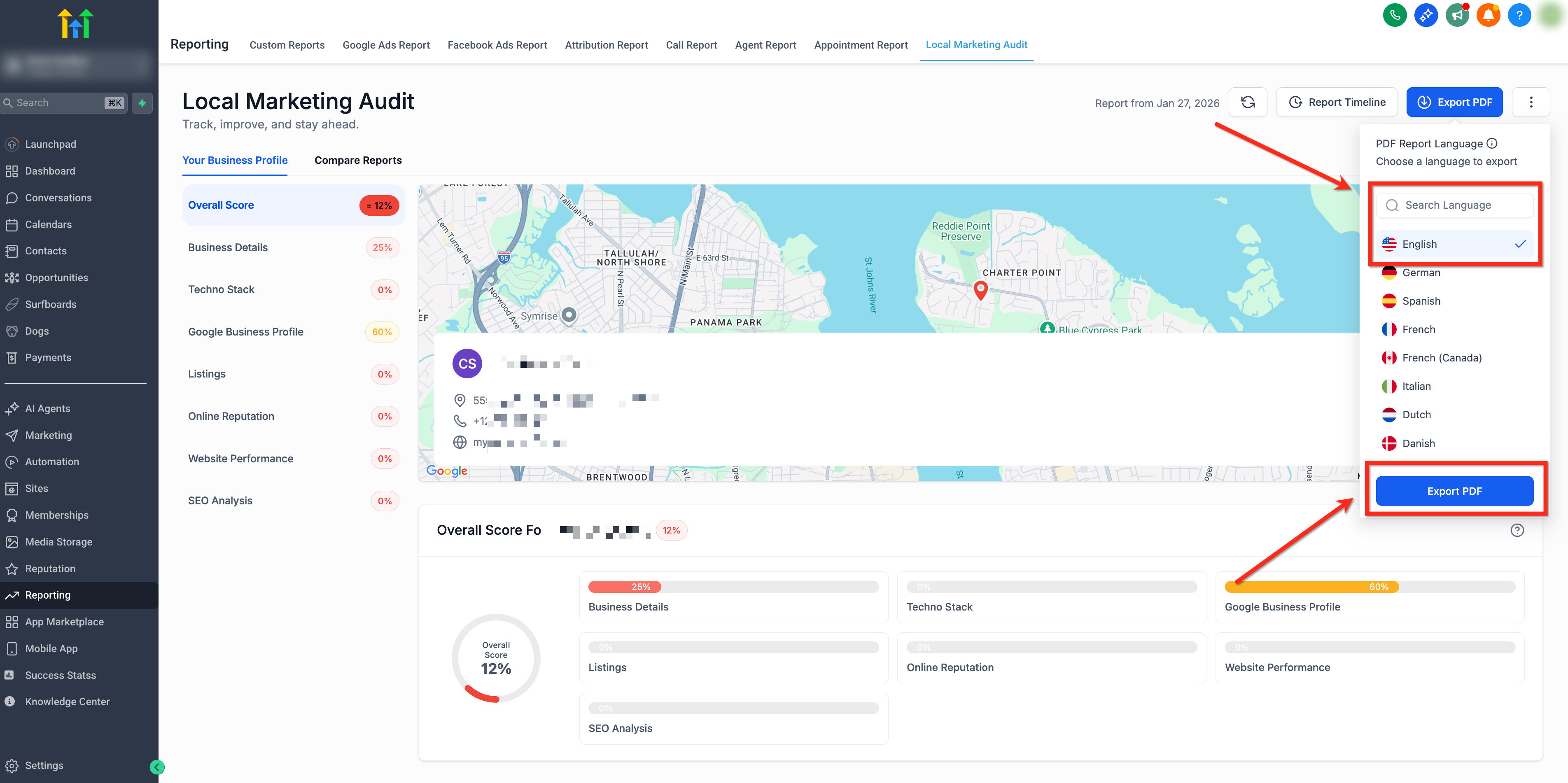1568x783 pixels.
Task: Open the Google Ads Report tab
Action: [386, 45]
